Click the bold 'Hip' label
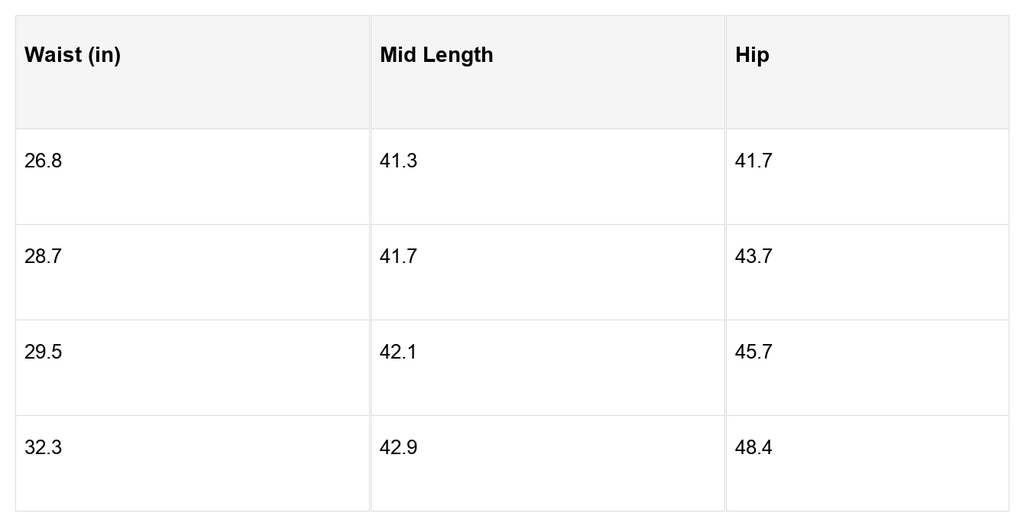The width and height of the screenshot is (1024, 526). [x=752, y=55]
